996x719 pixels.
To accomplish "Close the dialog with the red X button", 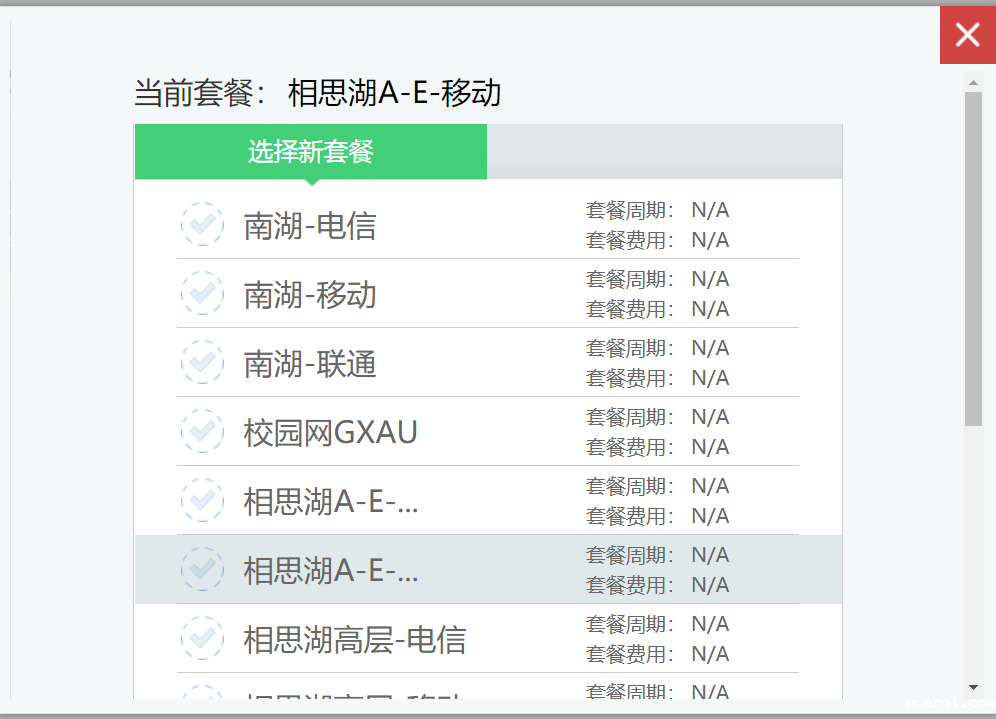I will (x=967, y=35).
